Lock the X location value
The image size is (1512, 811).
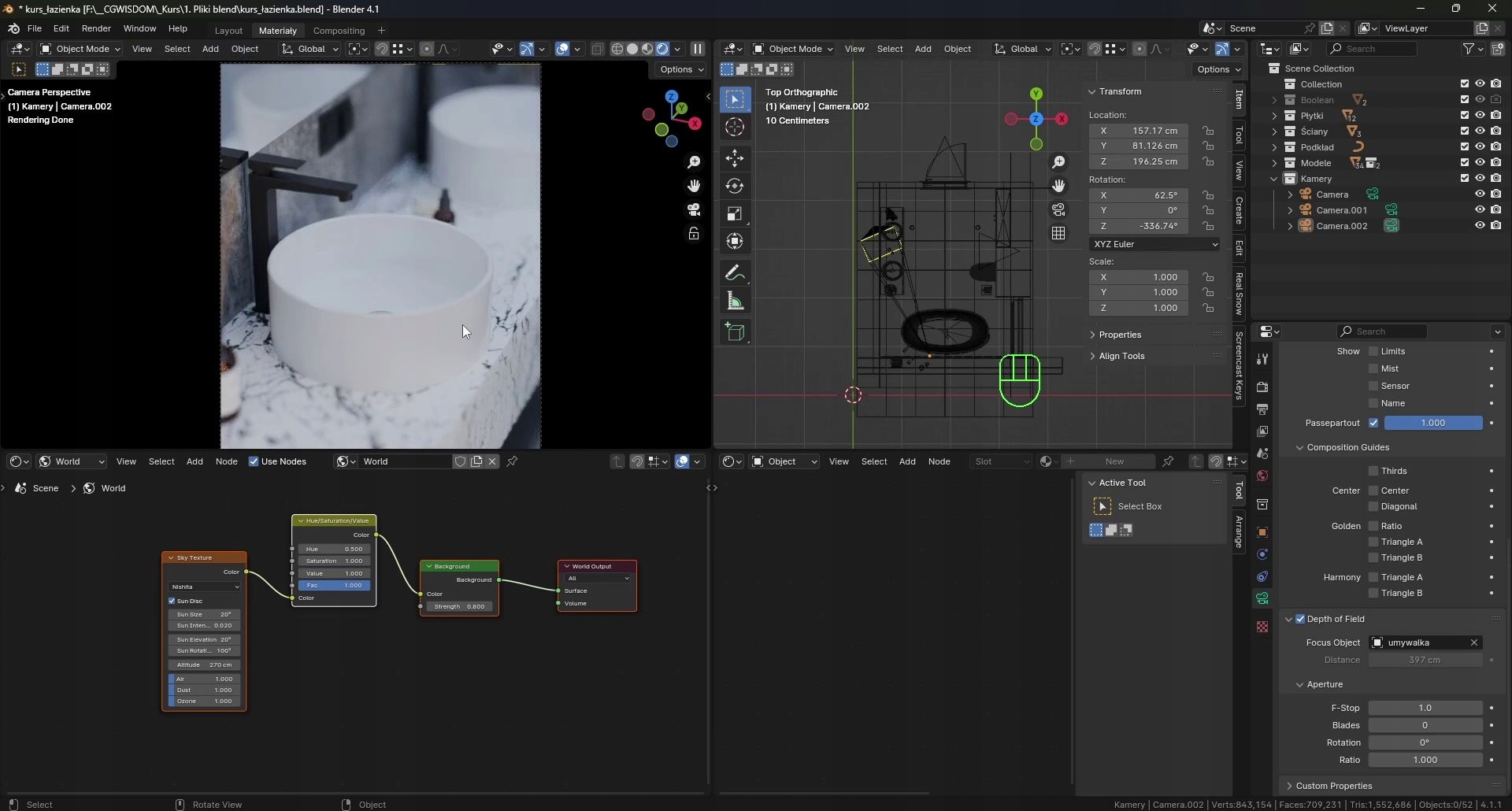click(1208, 131)
